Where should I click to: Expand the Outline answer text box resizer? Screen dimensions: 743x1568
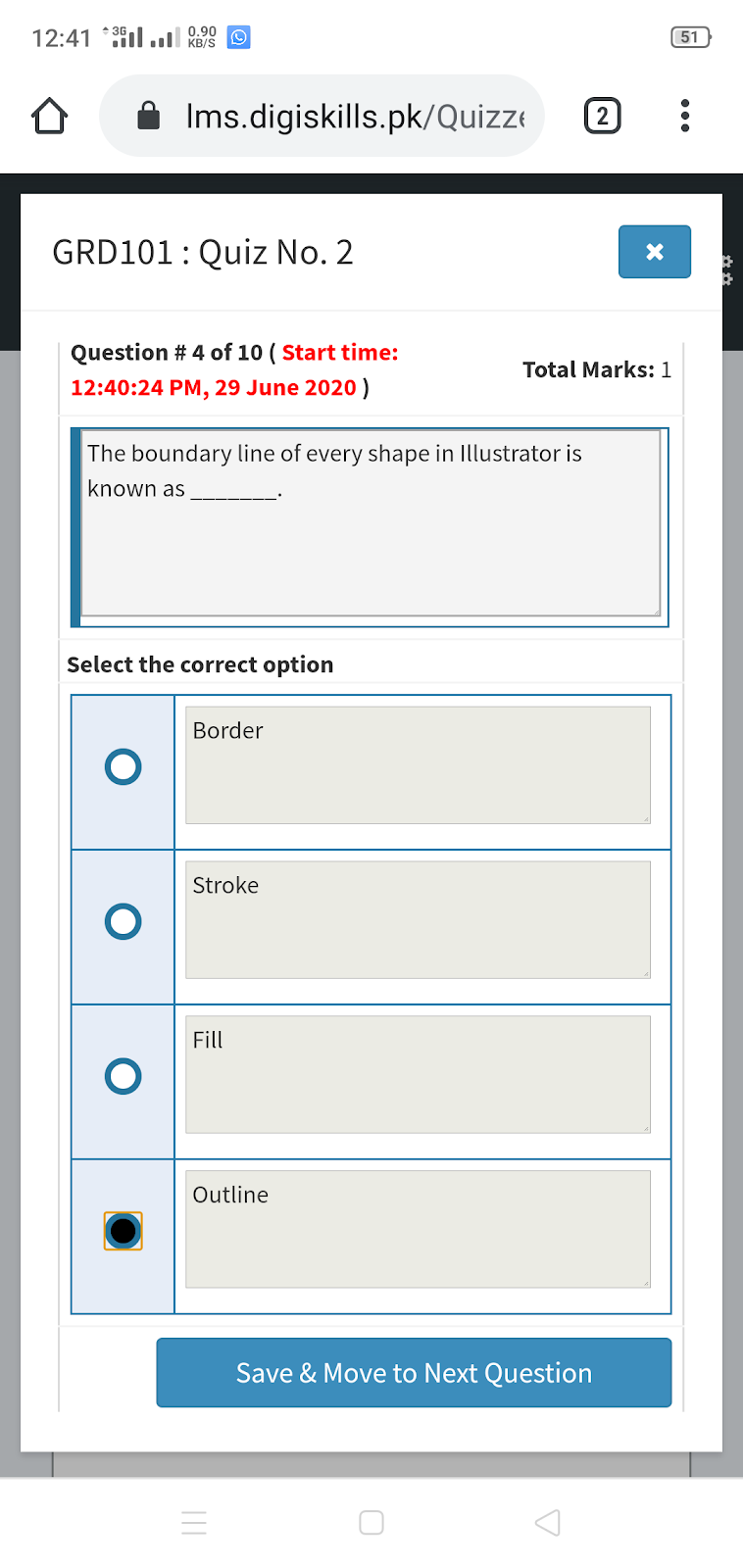[645, 1281]
